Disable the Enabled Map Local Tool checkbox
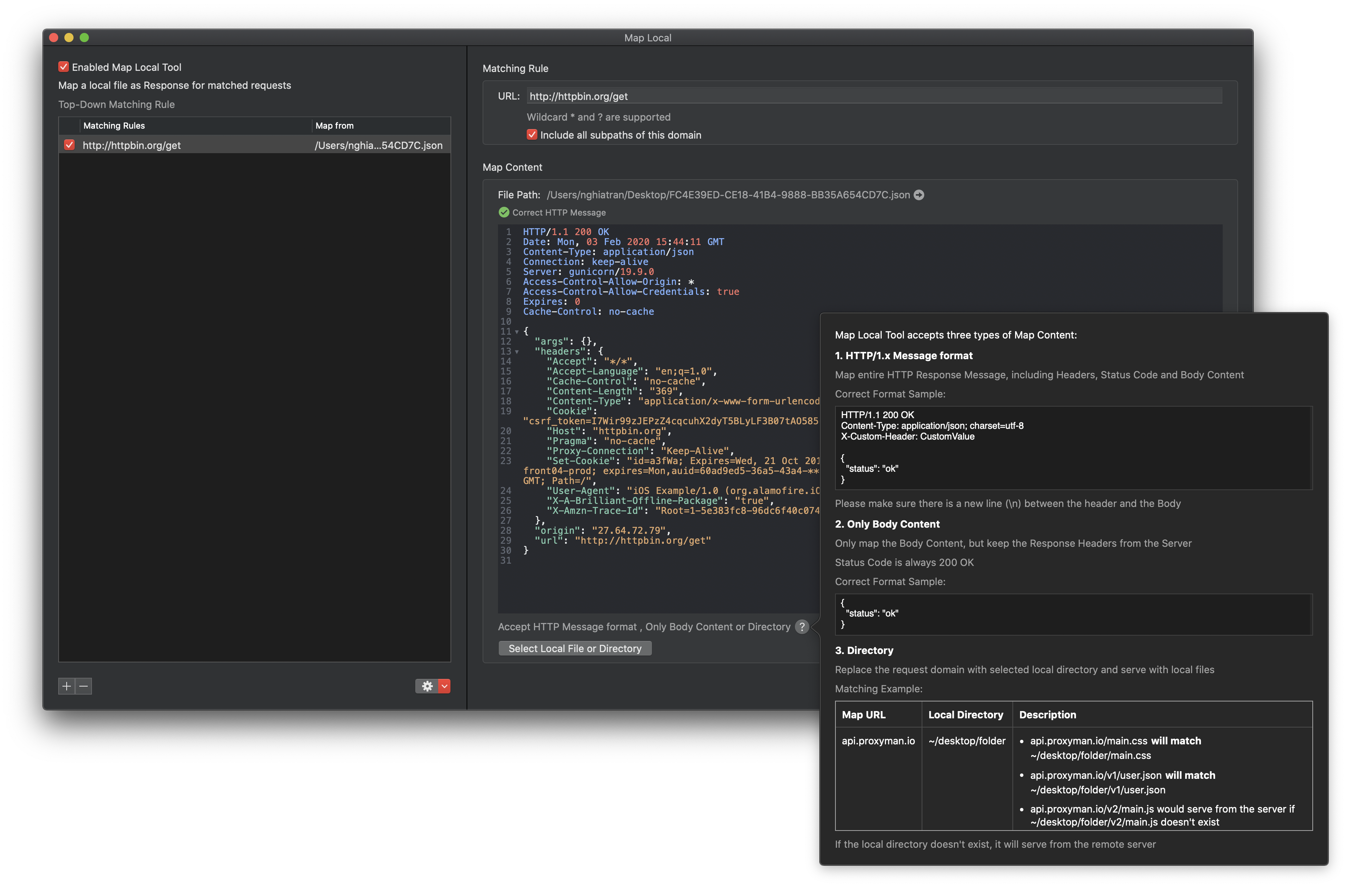Image resolution: width=1356 pixels, height=896 pixels. click(63, 66)
